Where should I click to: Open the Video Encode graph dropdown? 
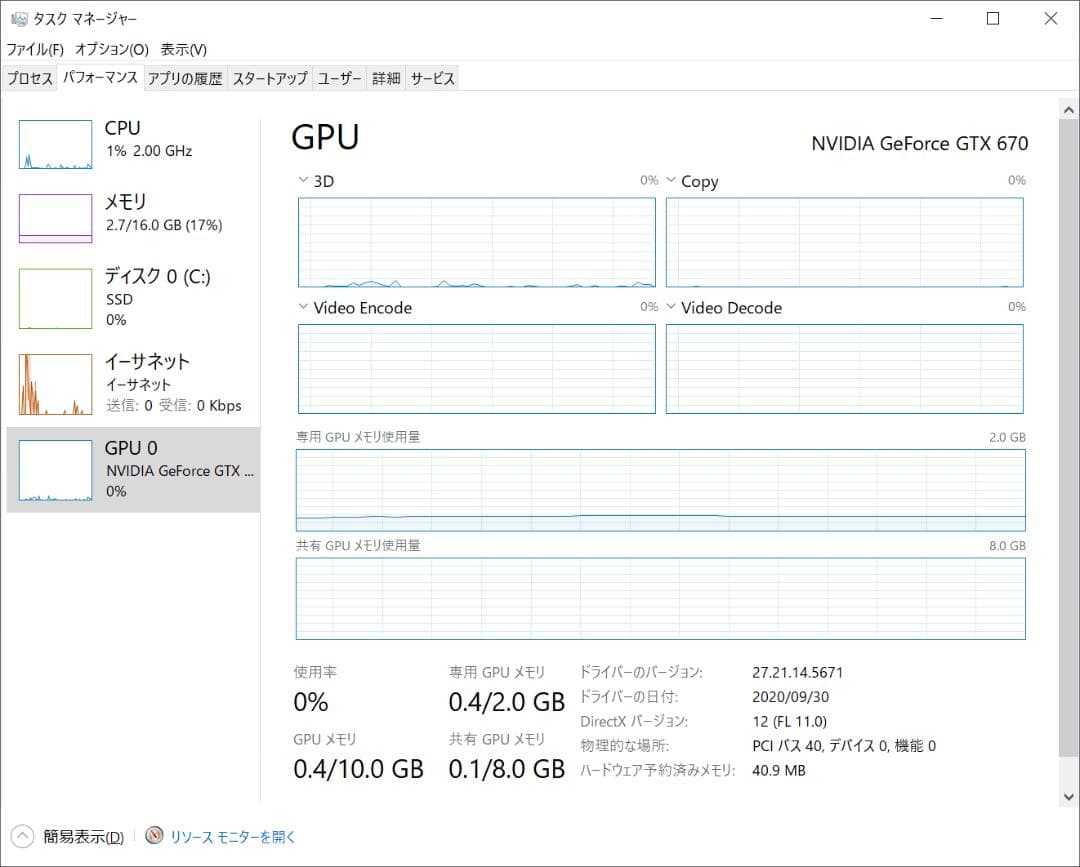point(301,307)
